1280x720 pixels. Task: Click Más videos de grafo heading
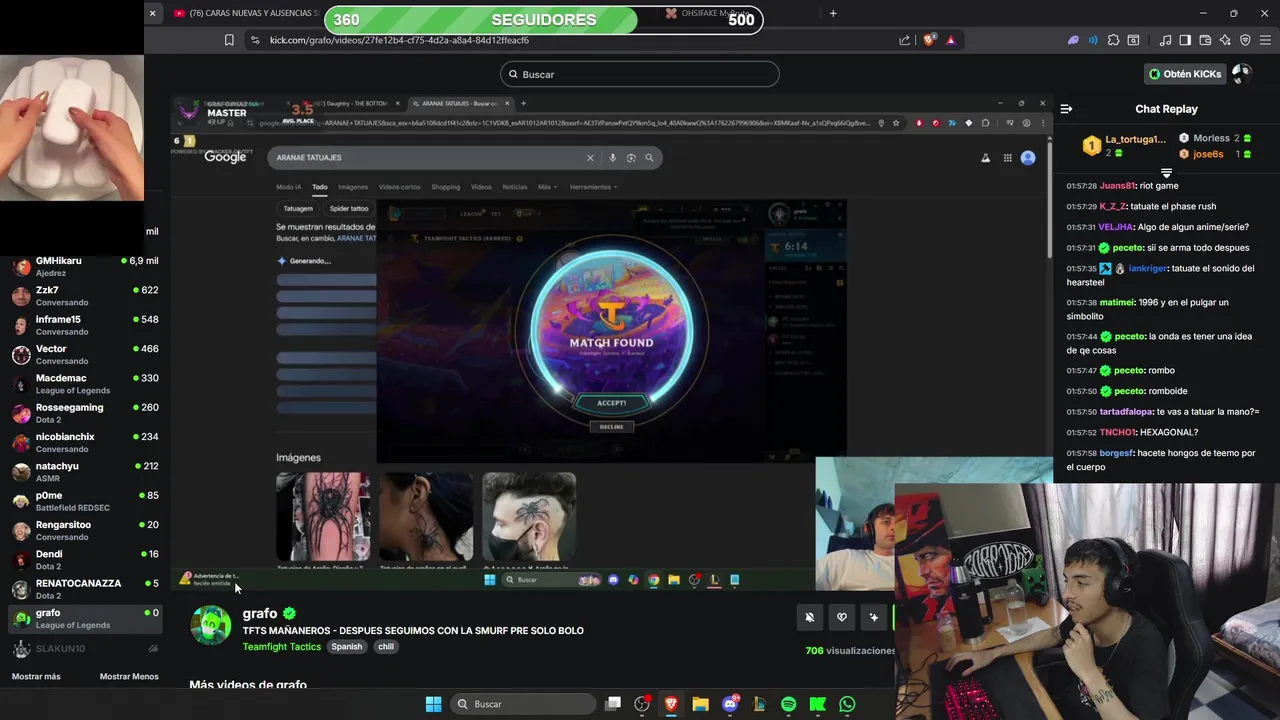(x=248, y=685)
